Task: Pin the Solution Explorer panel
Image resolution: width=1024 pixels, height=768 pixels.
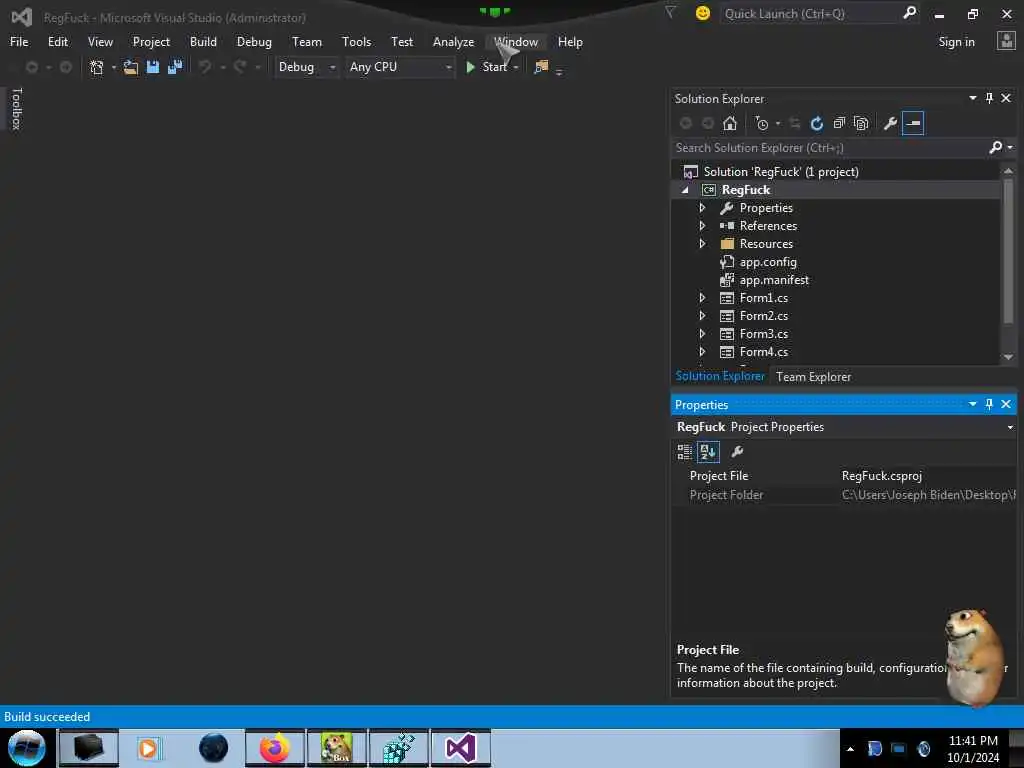Action: click(989, 98)
